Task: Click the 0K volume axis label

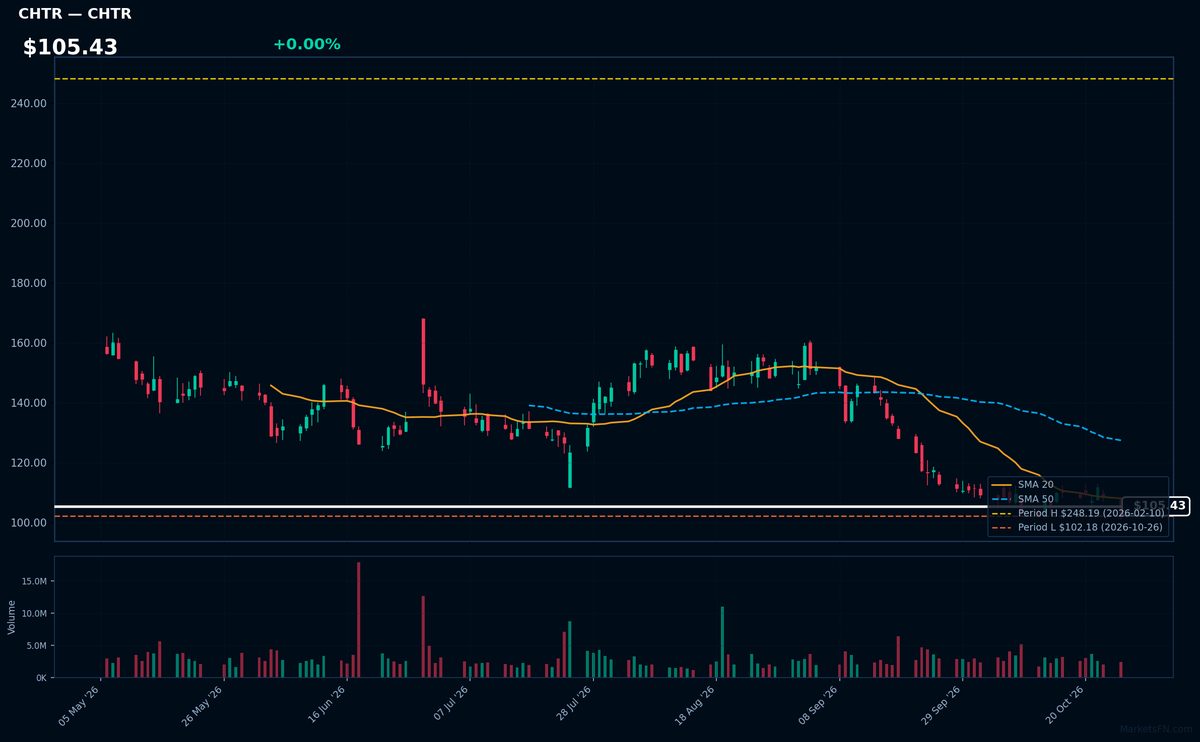Action: point(41,678)
